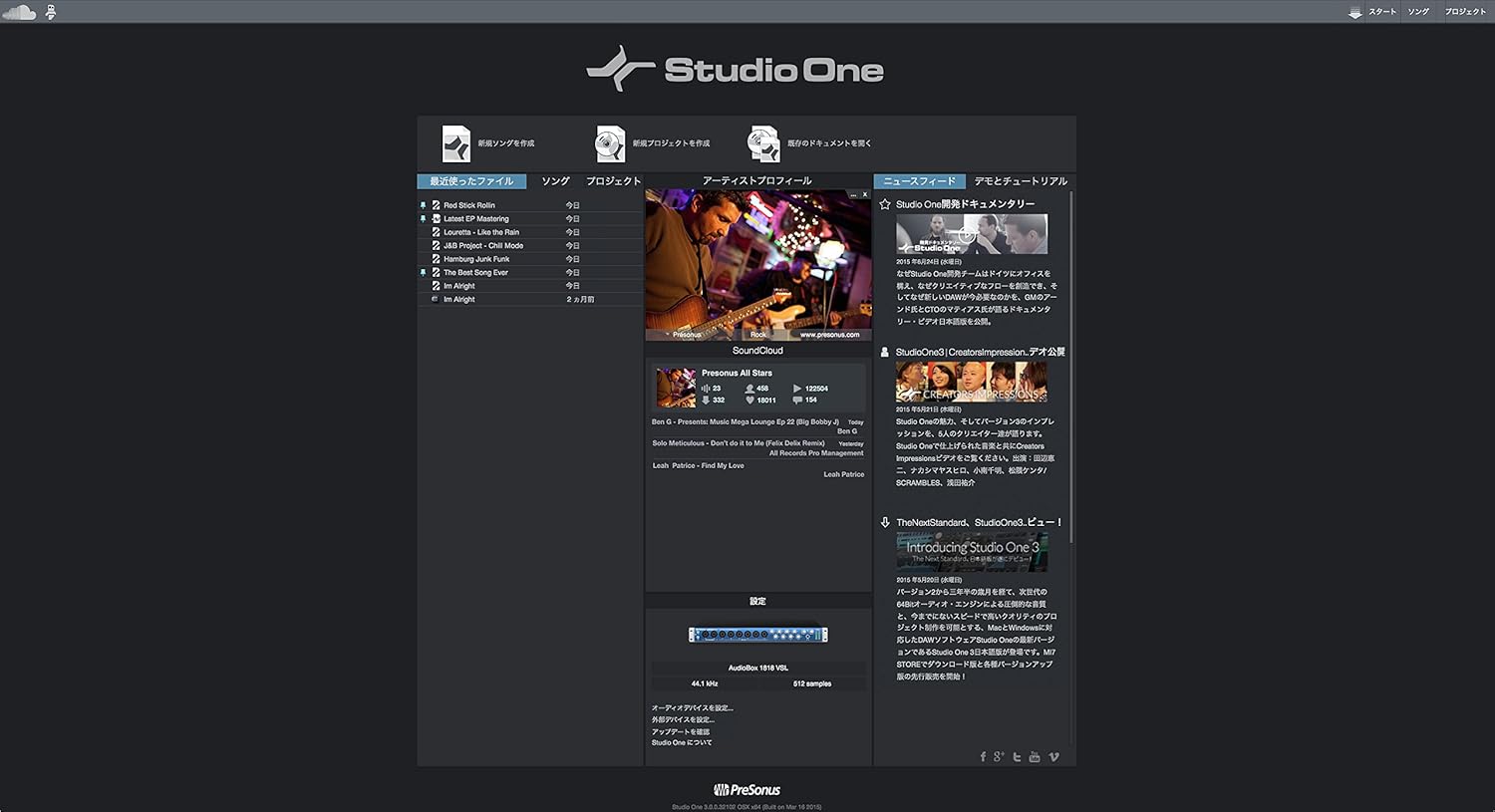Click the 新規ソングを作成 document icon

point(456,143)
